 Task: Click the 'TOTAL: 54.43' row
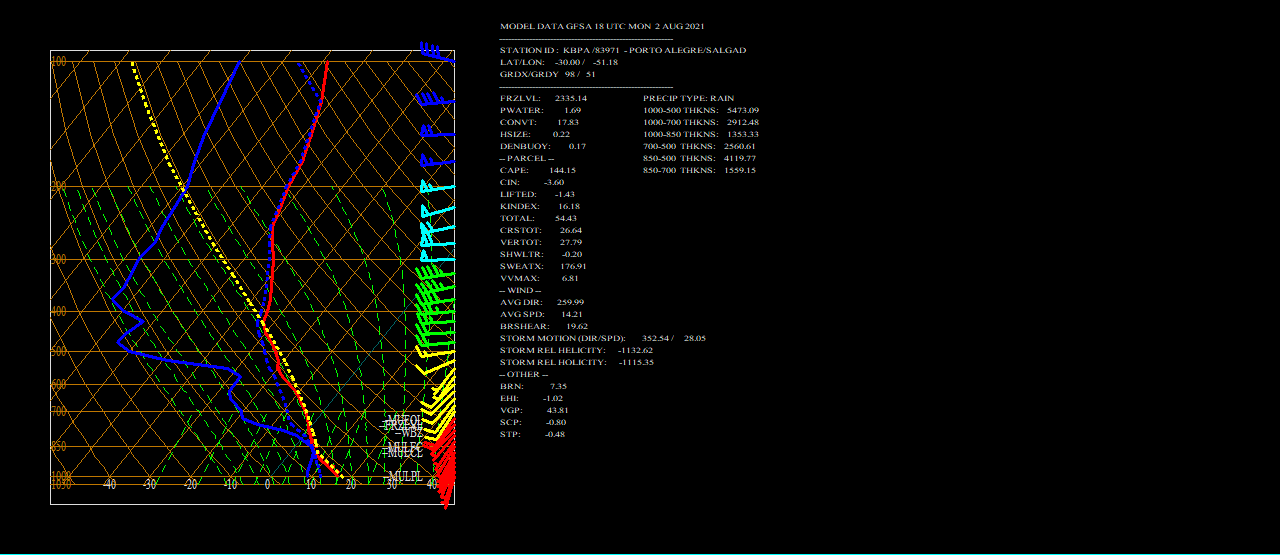tap(538, 218)
